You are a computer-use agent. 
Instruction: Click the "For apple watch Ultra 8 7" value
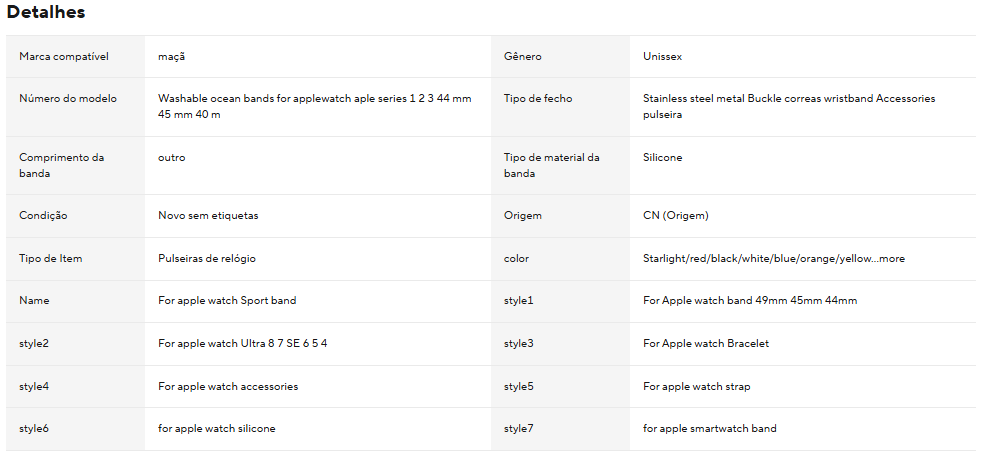click(x=242, y=344)
